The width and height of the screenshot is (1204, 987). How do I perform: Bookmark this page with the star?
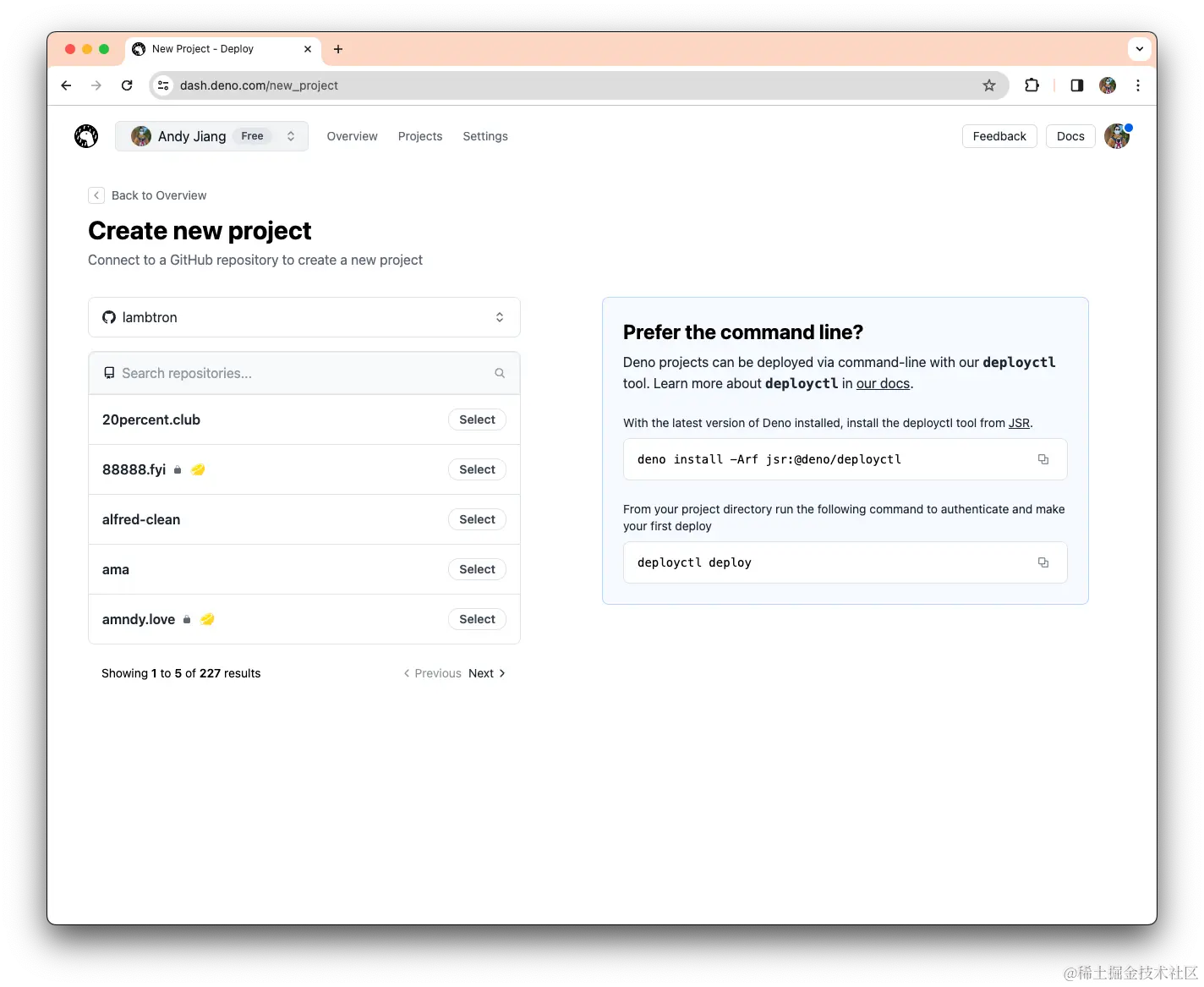[x=989, y=85]
